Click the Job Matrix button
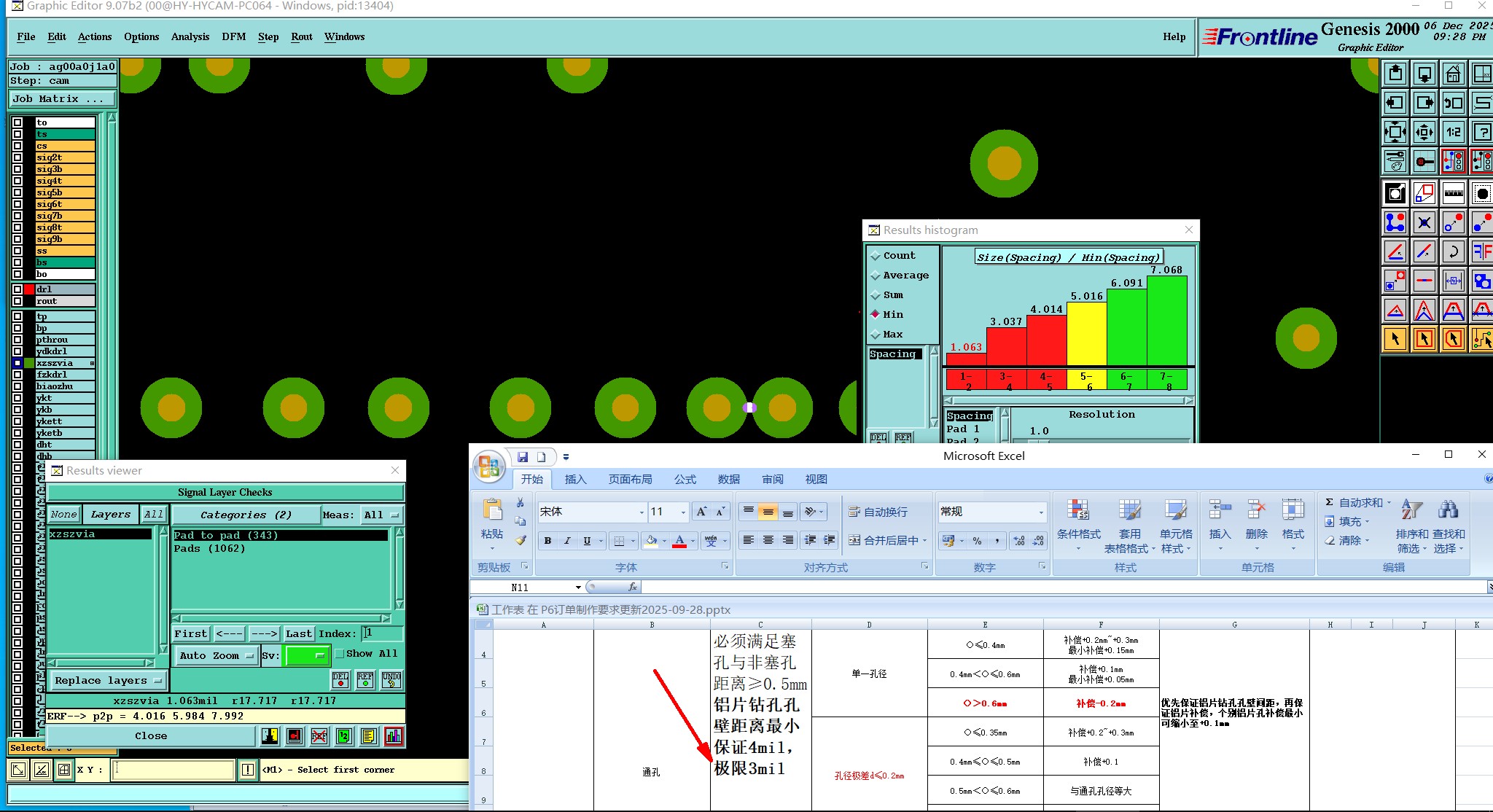Viewport: 1493px width, 812px height. [x=62, y=98]
